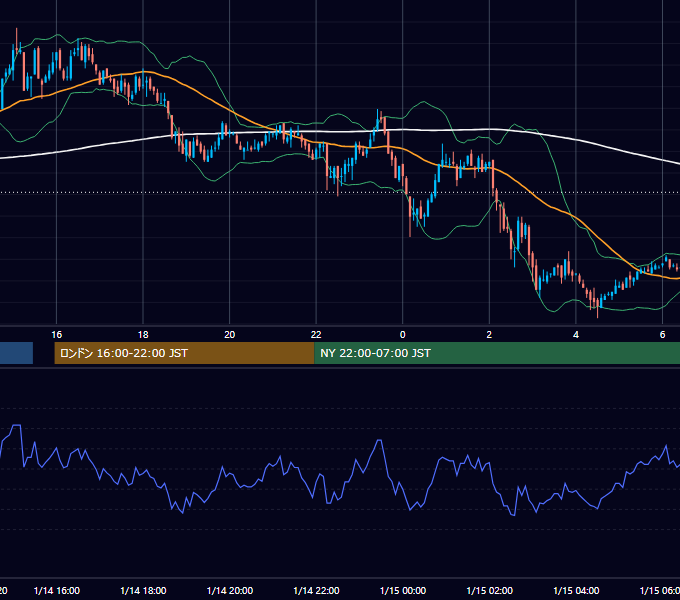Click the 18 hour label on chart axis

click(143, 335)
